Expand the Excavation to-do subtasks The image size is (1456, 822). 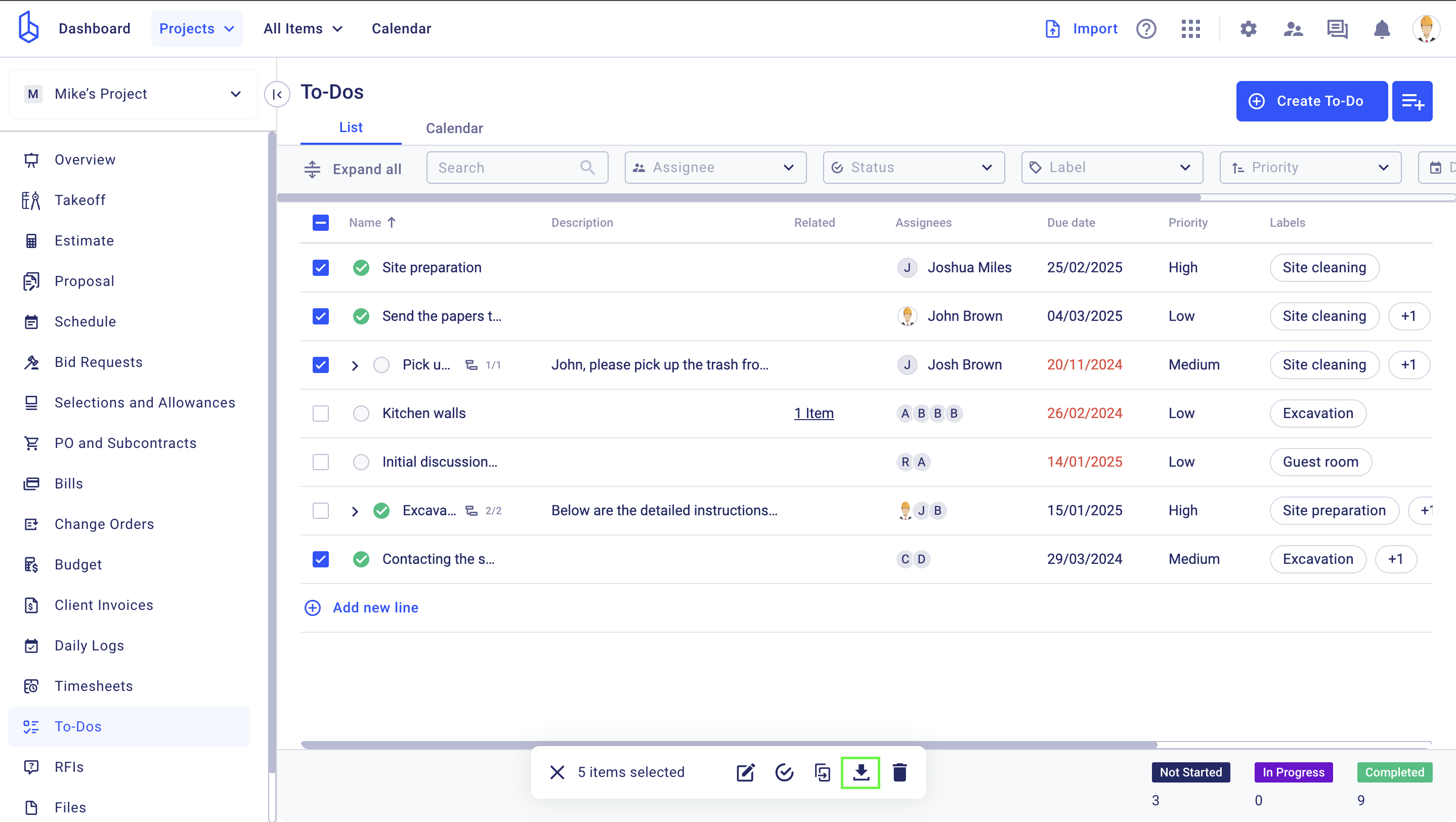[x=355, y=511]
